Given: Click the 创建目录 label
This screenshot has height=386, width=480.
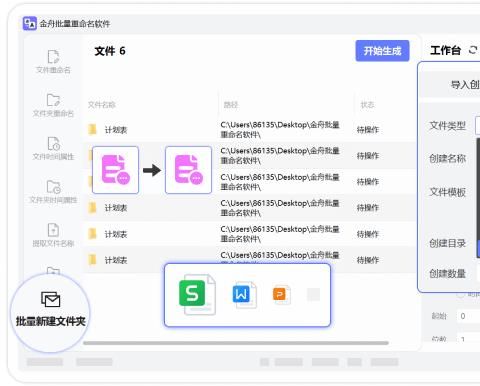Looking at the screenshot, I should click(447, 243).
